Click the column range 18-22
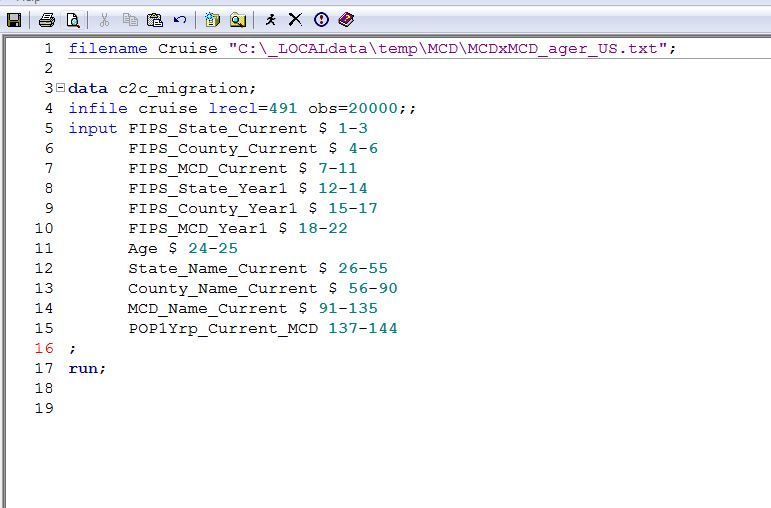771x508 pixels. pyautogui.click(x=323, y=229)
